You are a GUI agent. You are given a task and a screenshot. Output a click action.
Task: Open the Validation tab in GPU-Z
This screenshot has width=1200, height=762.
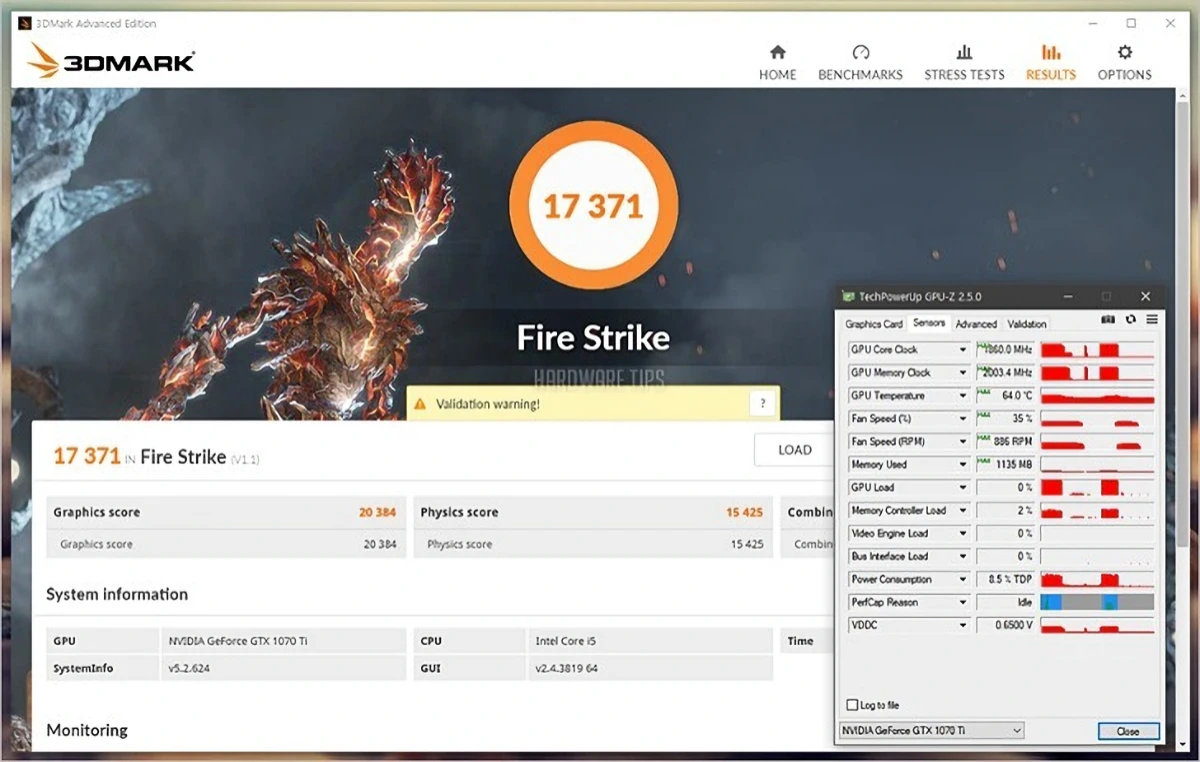[x=1026, y=324]
